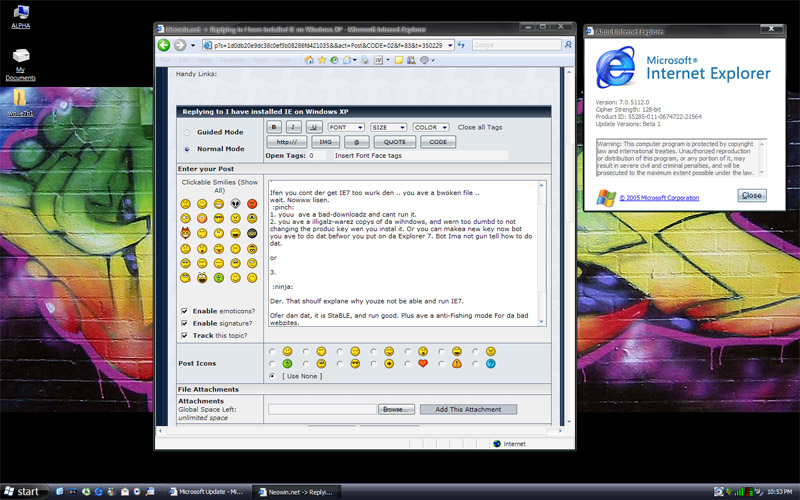
Task: Click the Bold (B) formatting button
Action: [x=274, y=128]
